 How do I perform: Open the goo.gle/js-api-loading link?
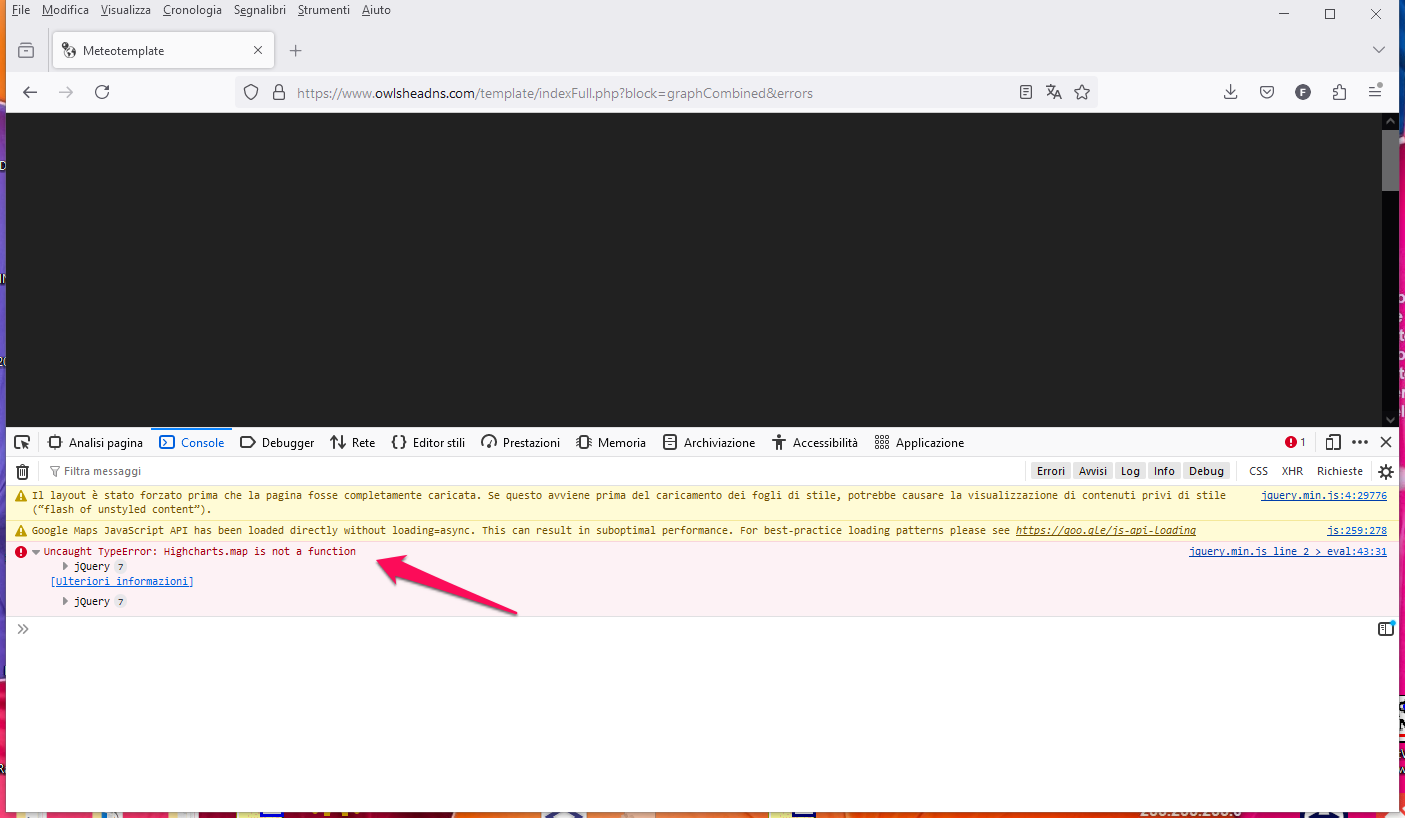pyautogui.click(x=1105, y=530)
